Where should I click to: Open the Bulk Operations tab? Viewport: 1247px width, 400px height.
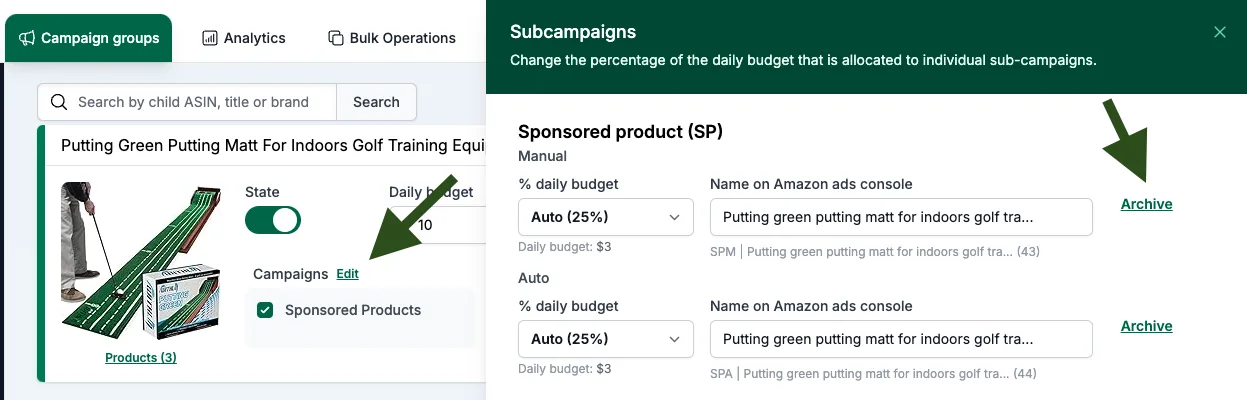(x=392, y=38)
